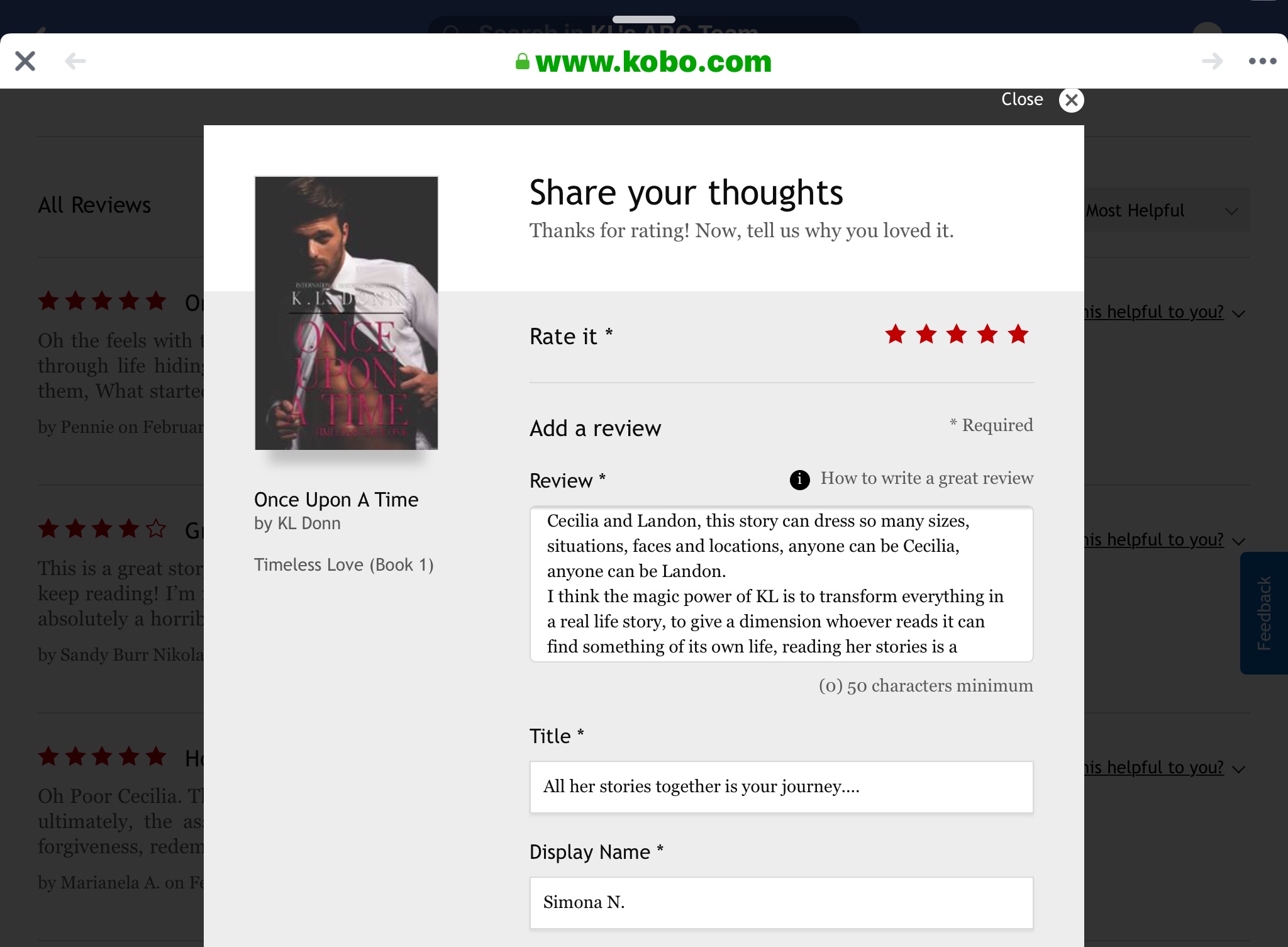This screenshot has width=1288, height=947.
Task: Open How to write a great review
Action: [926, 478]
